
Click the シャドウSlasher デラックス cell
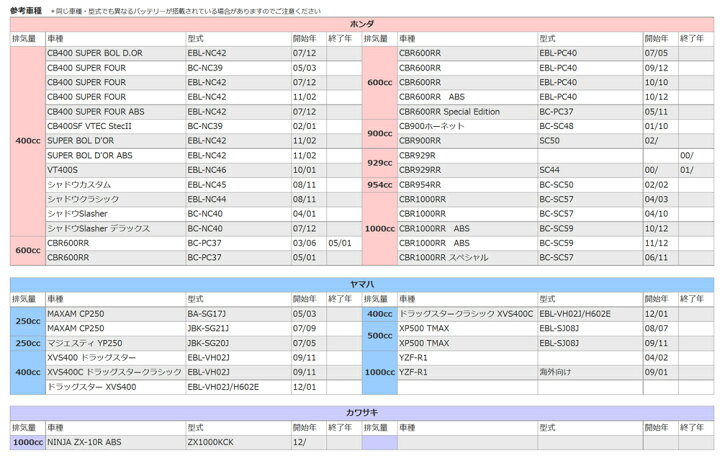[x=116, y=228]
